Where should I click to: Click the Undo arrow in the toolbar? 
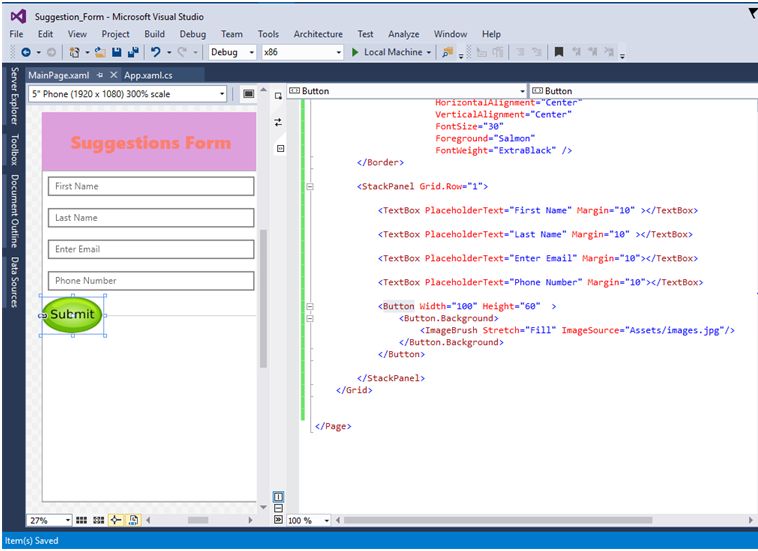155,52
